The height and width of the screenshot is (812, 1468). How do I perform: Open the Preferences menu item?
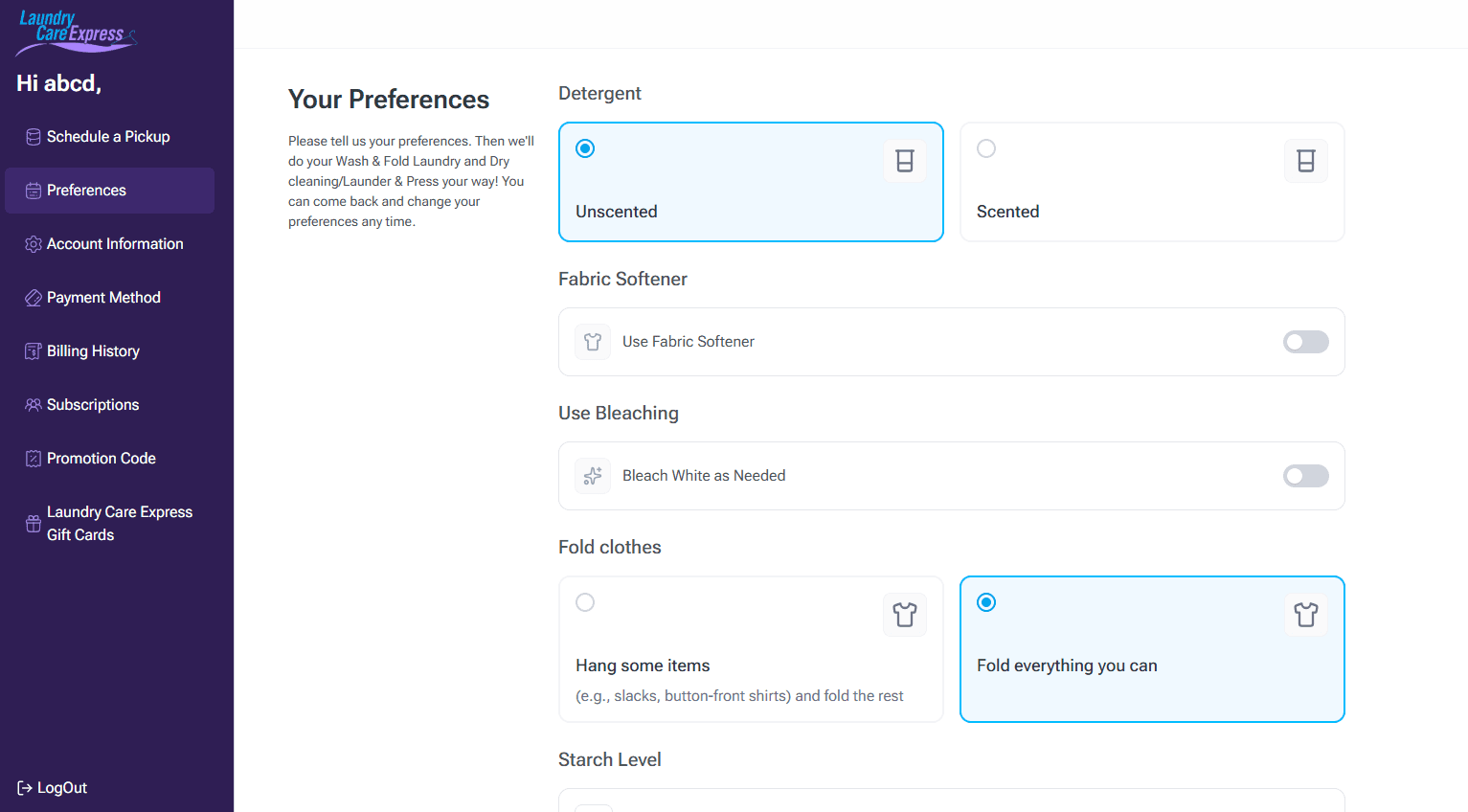[x=109, y=191]
